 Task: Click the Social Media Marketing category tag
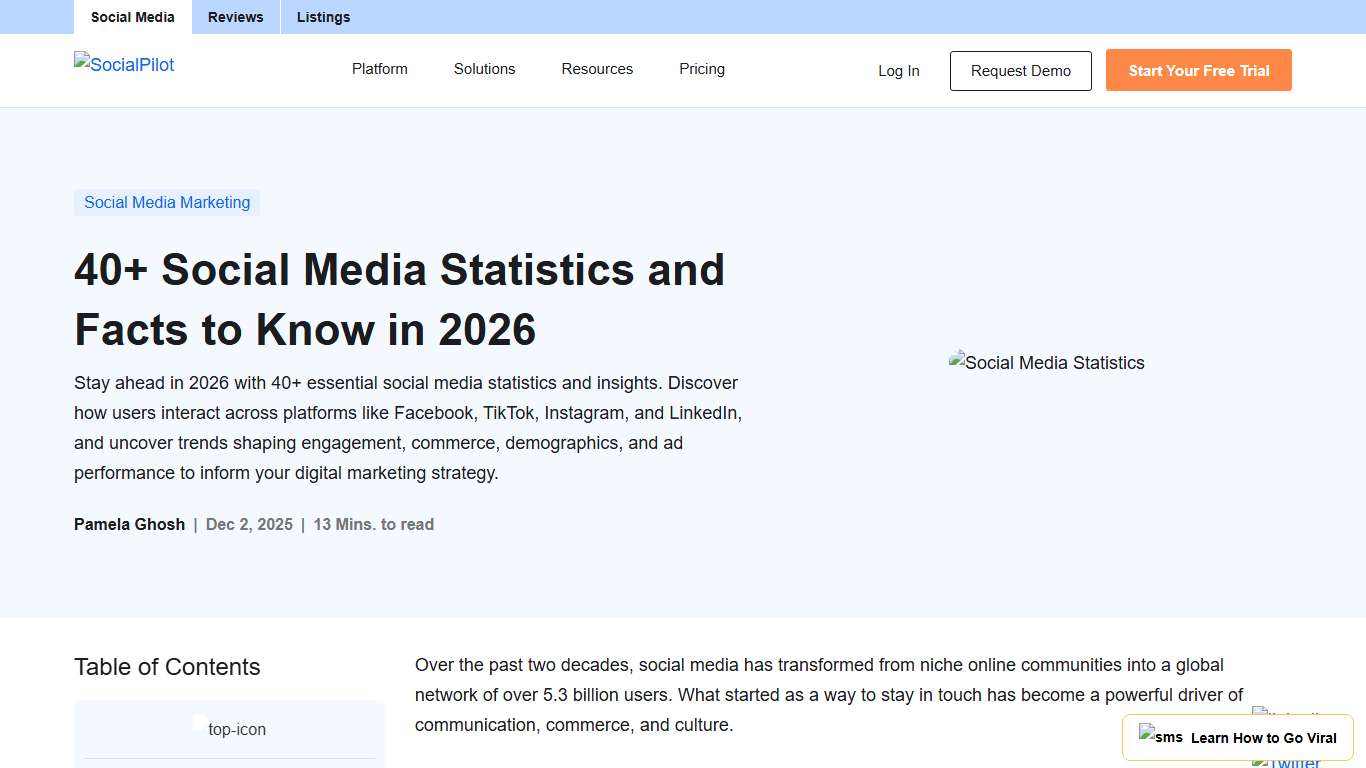pos(167,202)
